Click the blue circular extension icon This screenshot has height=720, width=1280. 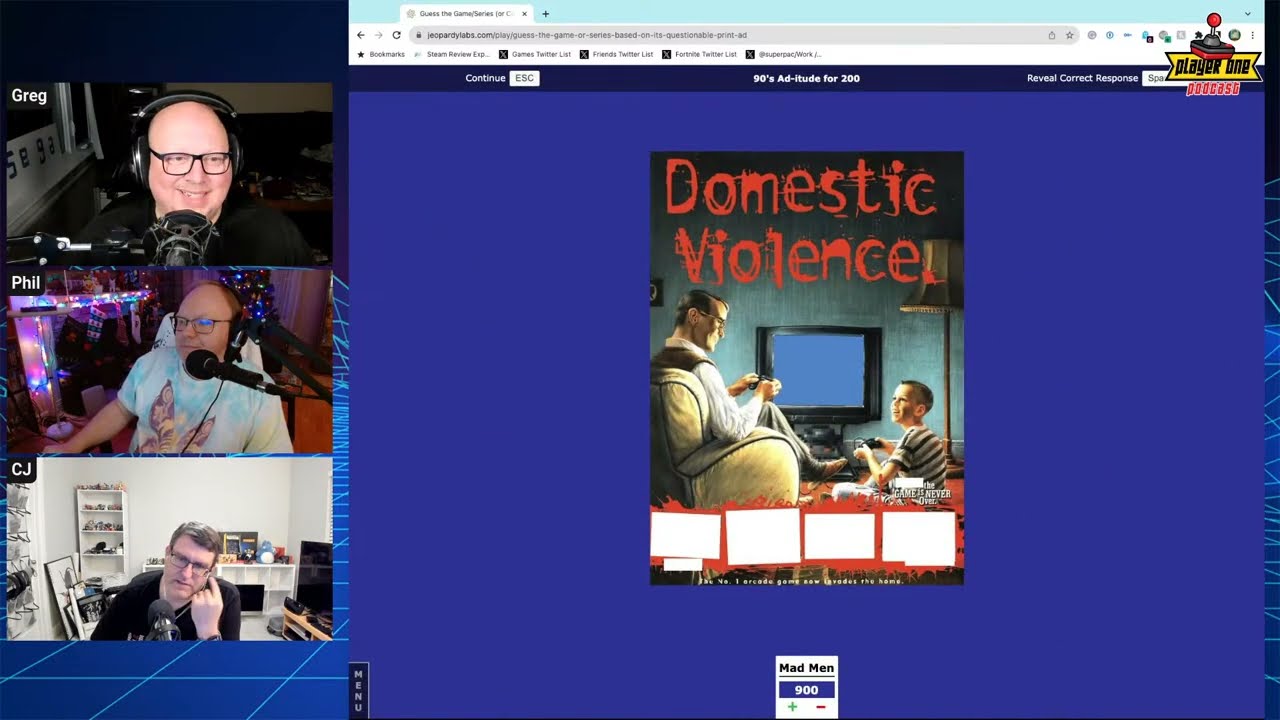point(1110,35)
